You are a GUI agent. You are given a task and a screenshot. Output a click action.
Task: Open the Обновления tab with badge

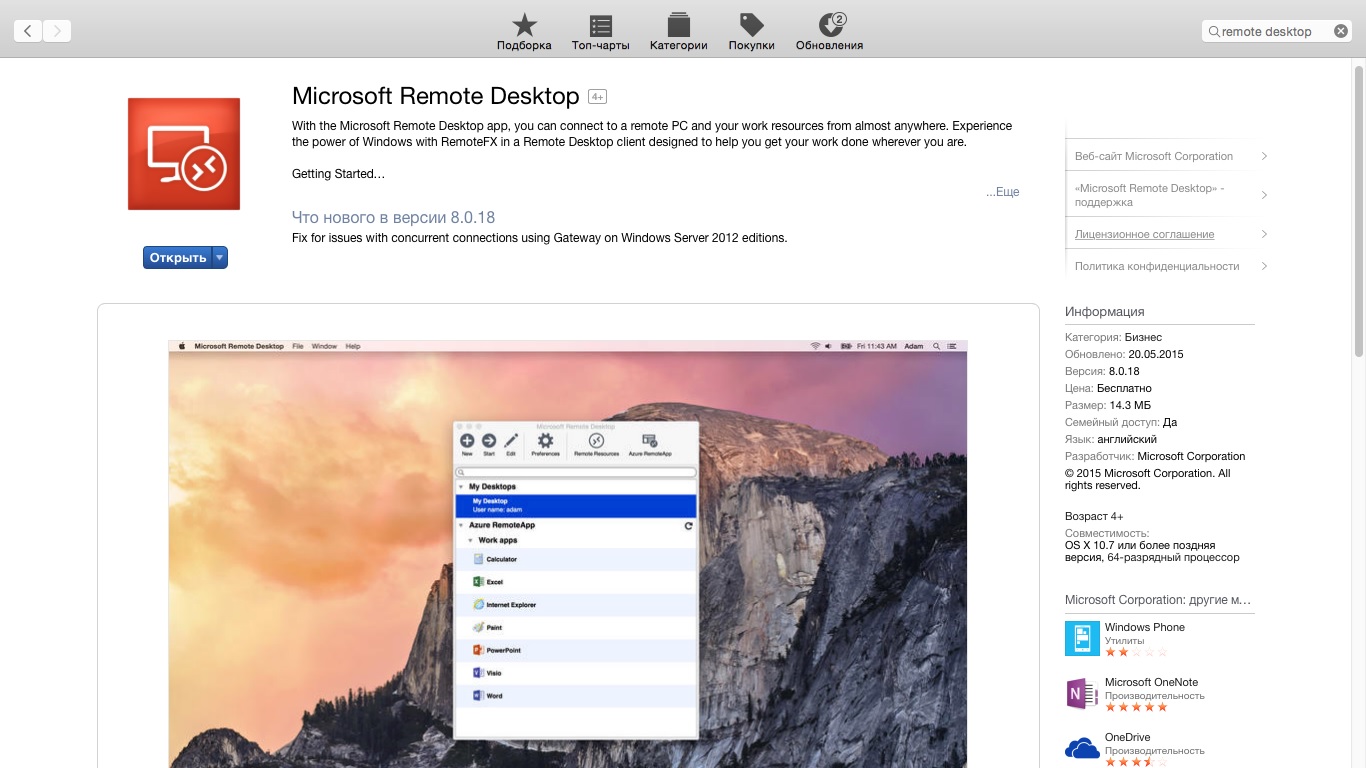click(x=829, y=32)
